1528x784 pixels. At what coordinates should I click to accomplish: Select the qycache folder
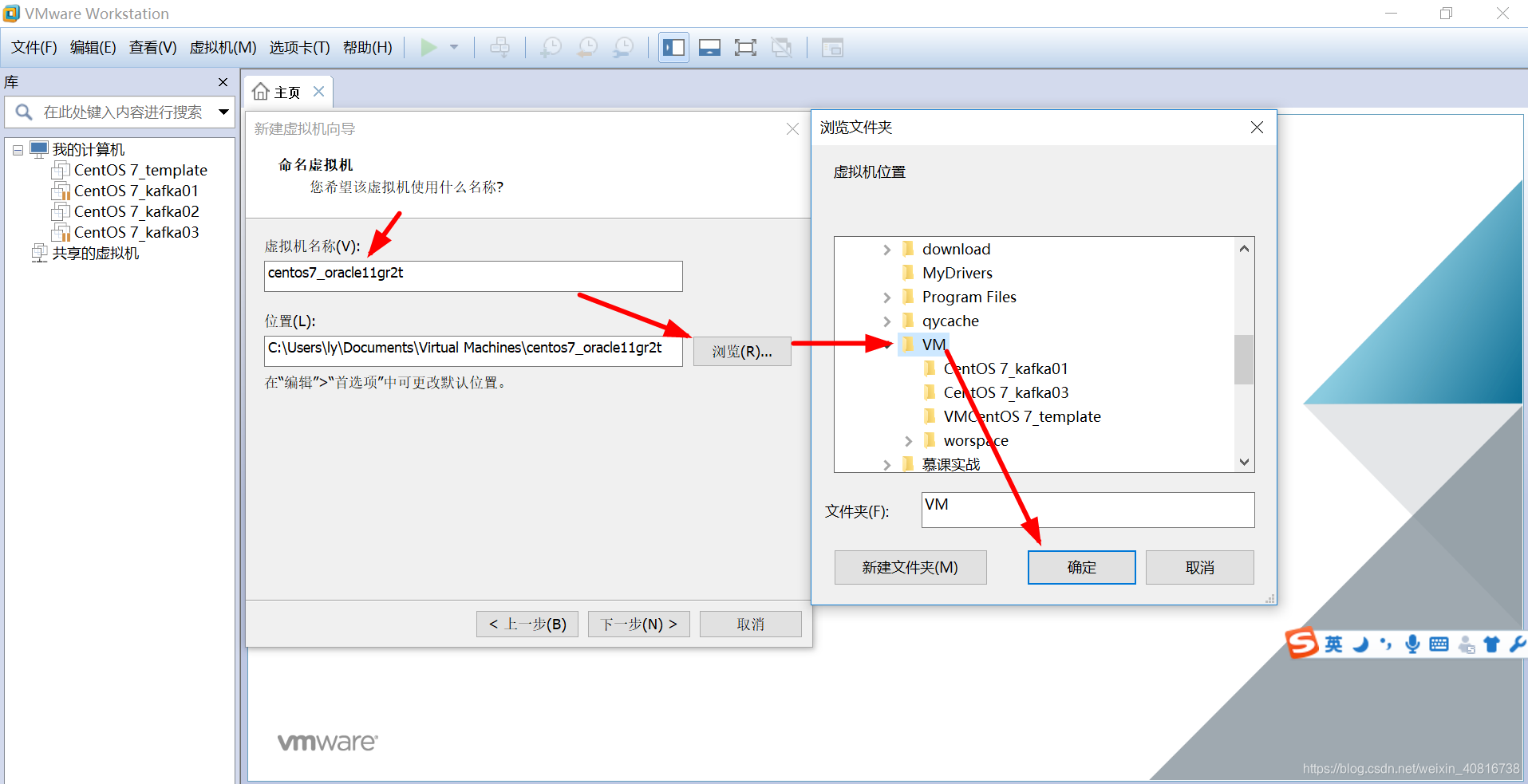(x=950, y=321)
